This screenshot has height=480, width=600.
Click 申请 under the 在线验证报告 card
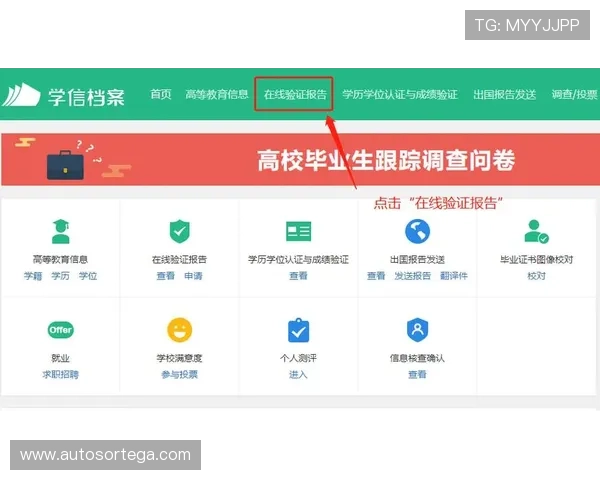click(193, 276)
